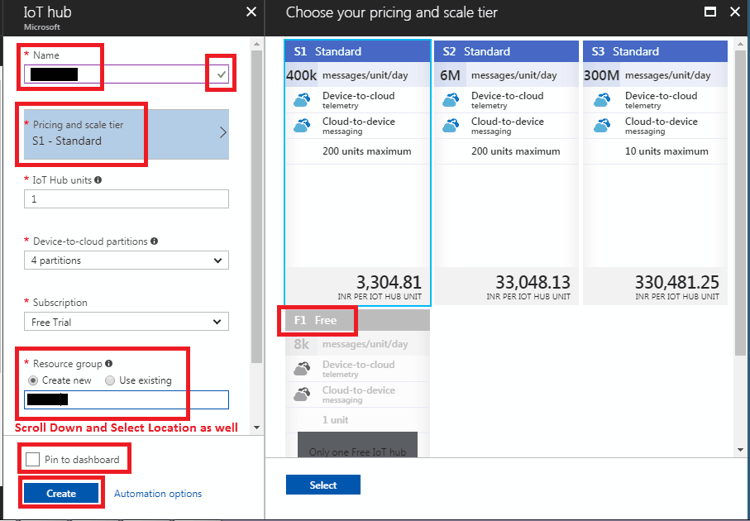Click info icon next to Resource group

click(108, 364)
